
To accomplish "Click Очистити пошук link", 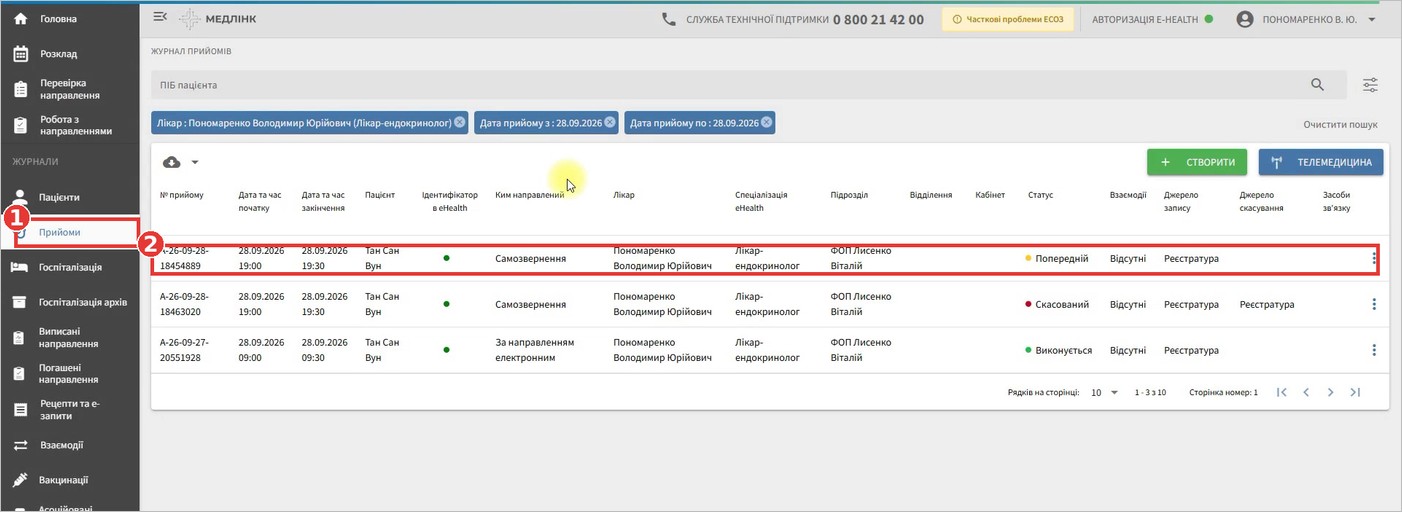I will coord(1340,125).
